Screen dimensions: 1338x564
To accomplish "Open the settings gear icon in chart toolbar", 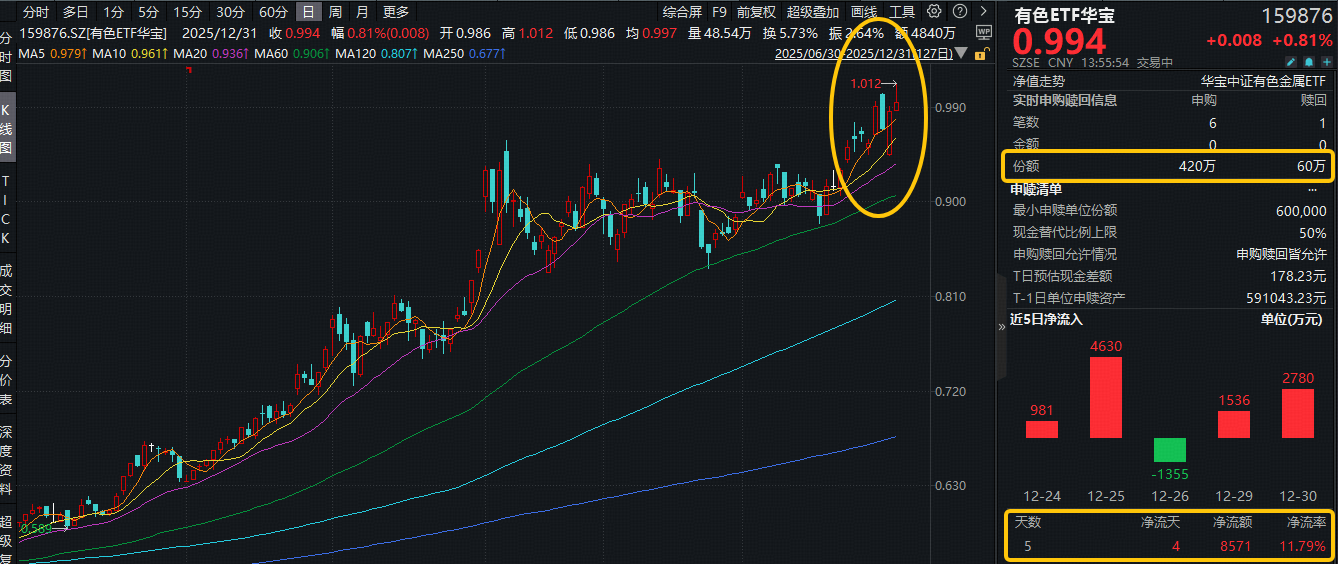I will point(934,12).
